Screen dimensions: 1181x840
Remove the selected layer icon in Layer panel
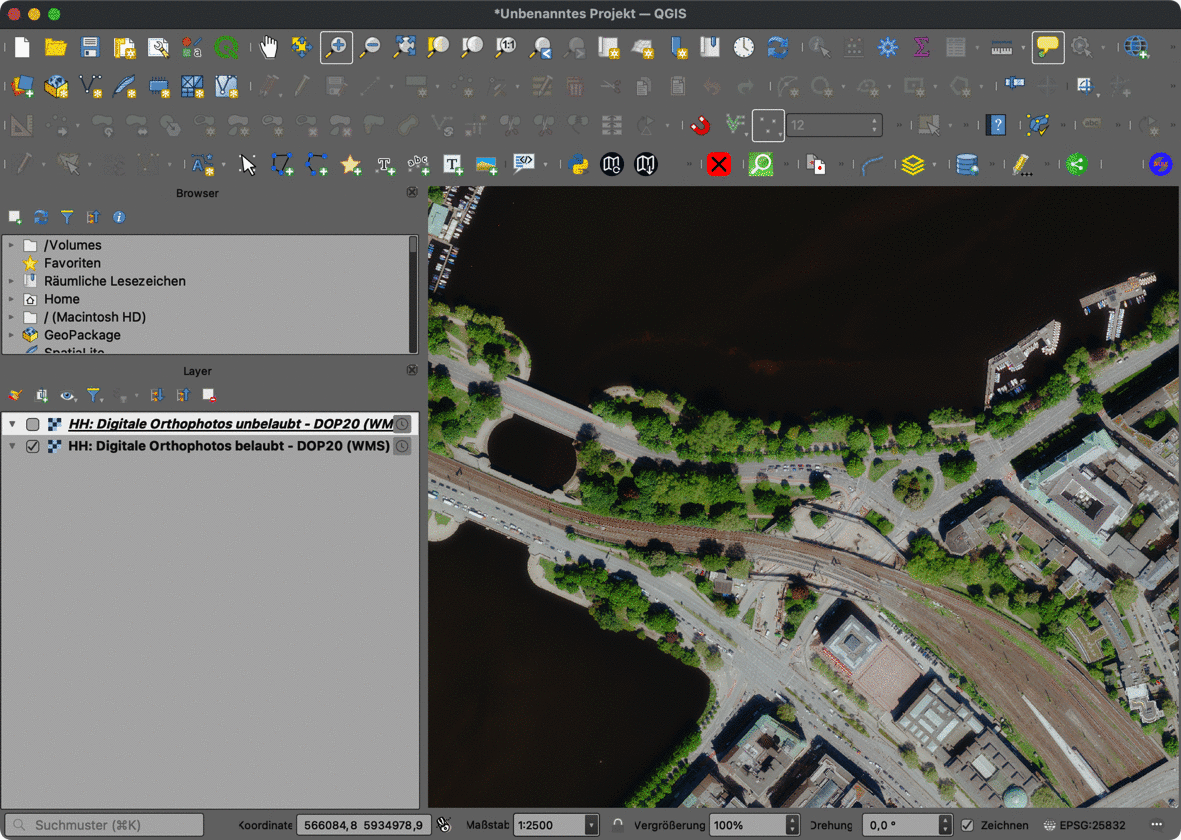209,396
